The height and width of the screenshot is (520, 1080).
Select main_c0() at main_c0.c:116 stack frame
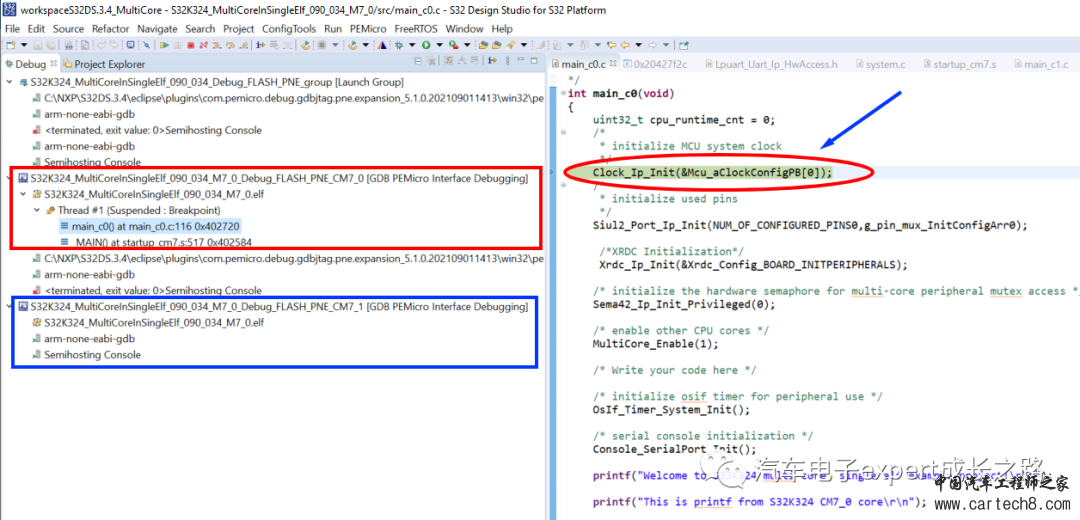click(150, 226)
